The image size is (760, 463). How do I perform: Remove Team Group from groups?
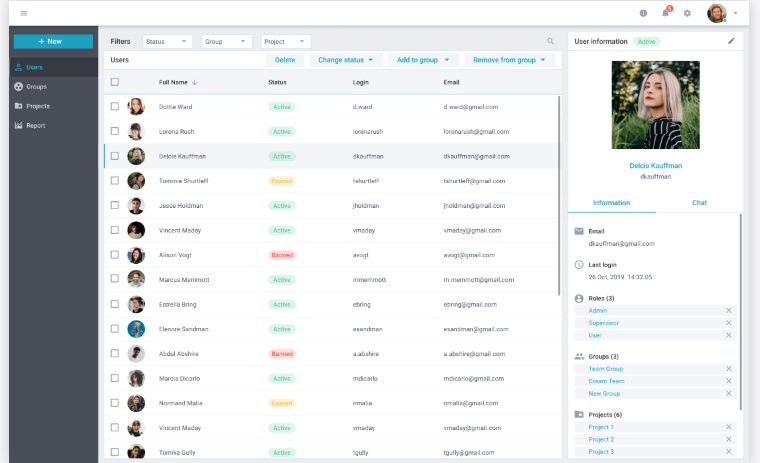pyautogui.click(x=728, y=369)
